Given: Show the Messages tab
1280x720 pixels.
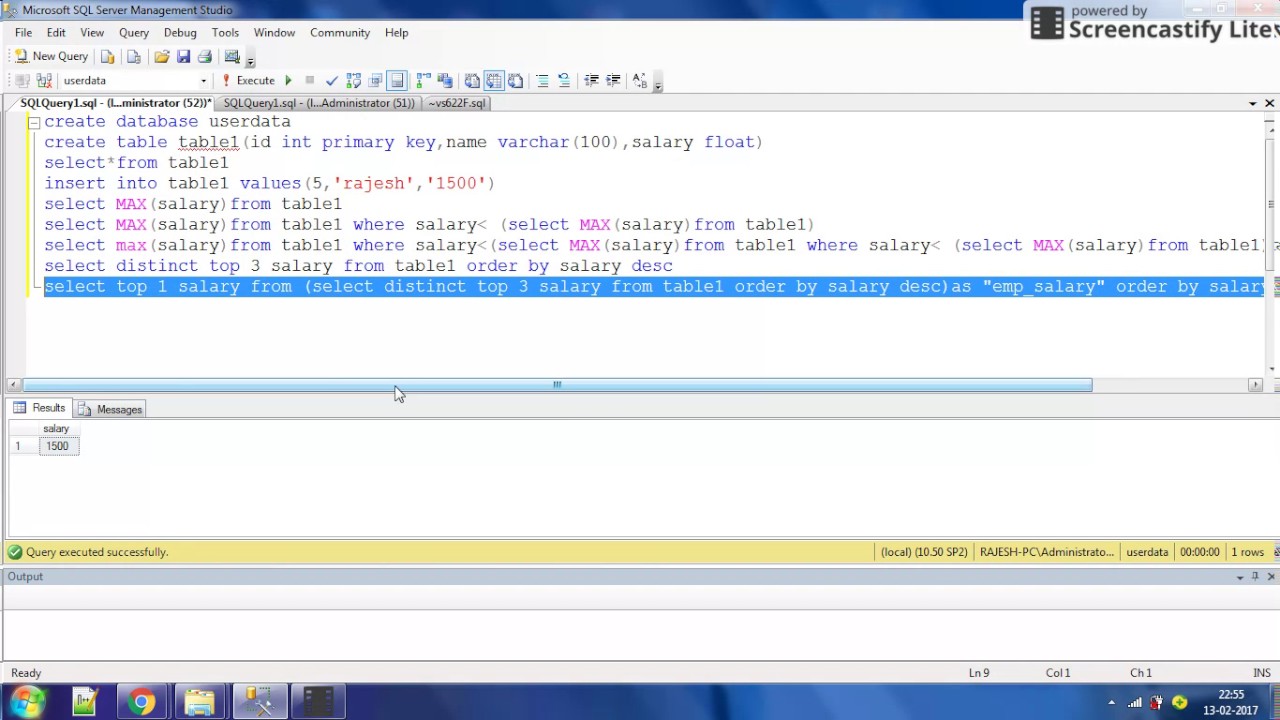Looking at the screenshot, I should (110, 409).
